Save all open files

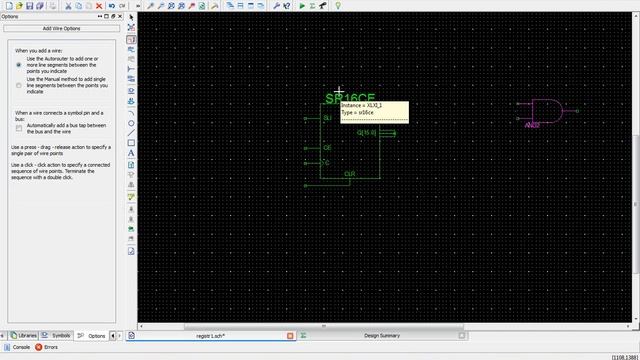pos(40,6)
